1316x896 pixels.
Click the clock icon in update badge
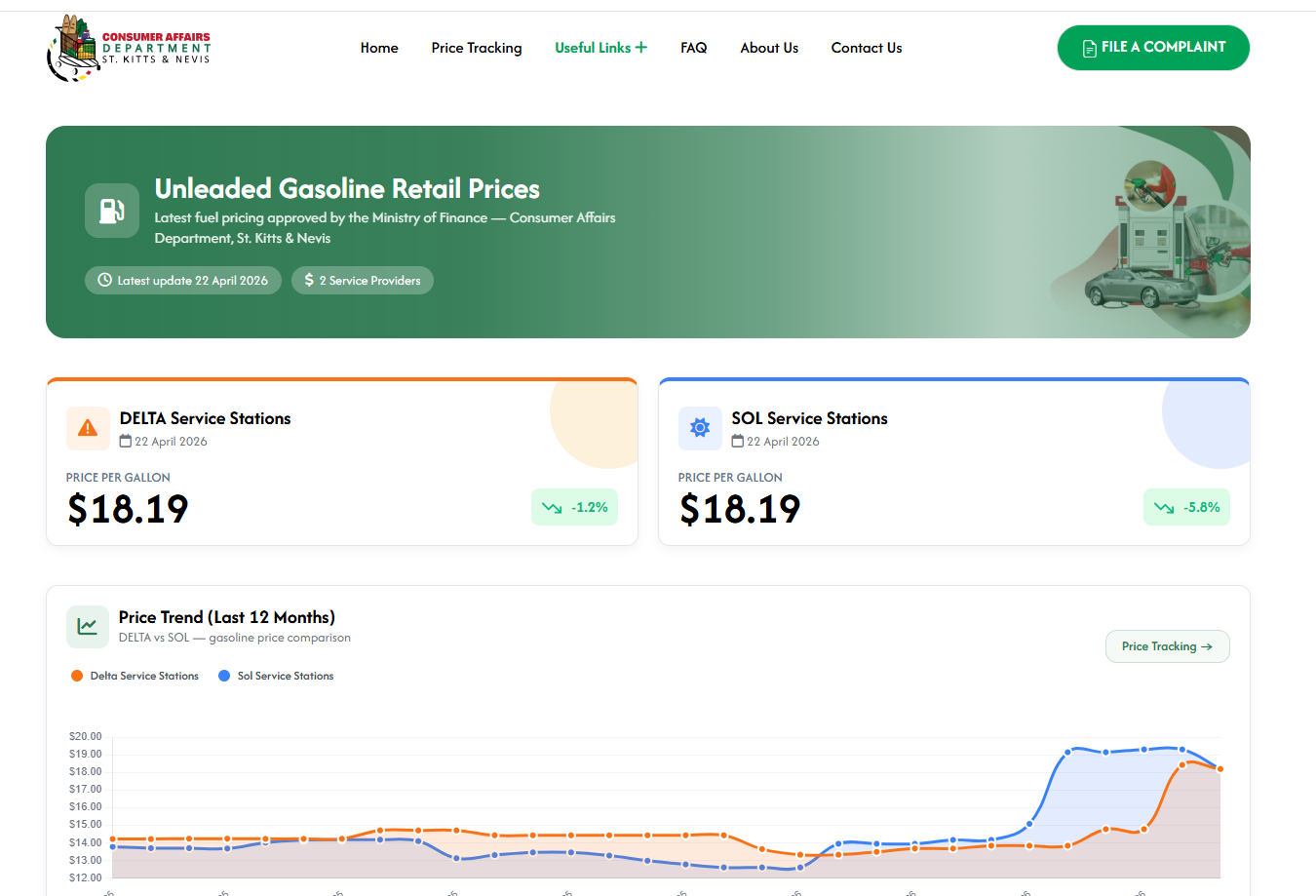point(105,280)
